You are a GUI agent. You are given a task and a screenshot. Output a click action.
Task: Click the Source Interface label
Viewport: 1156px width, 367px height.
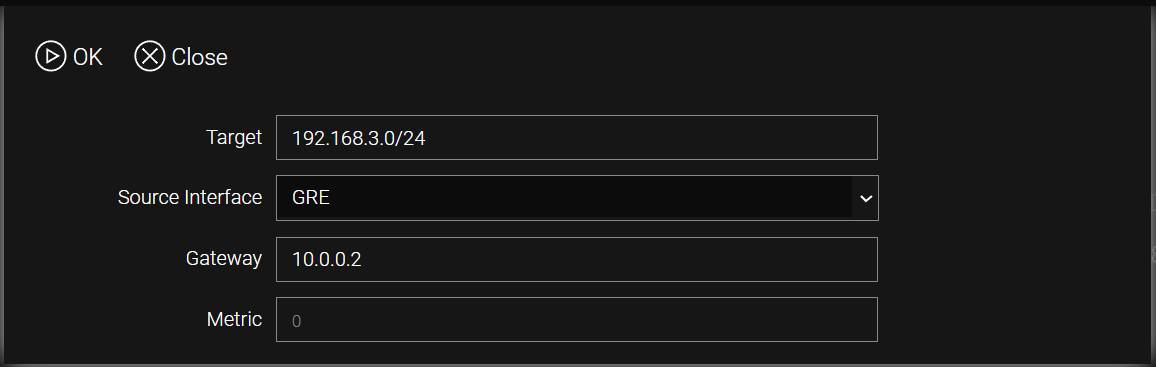coord(190,198)
